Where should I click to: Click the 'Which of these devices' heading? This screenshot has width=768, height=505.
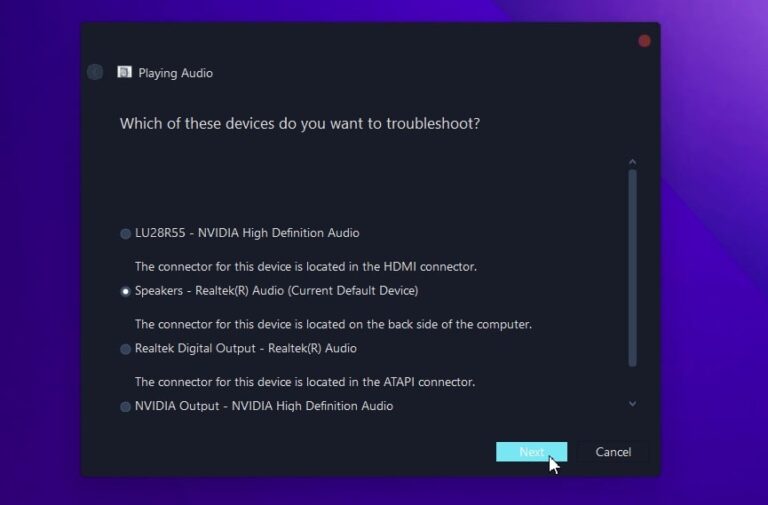click(300, 123)
